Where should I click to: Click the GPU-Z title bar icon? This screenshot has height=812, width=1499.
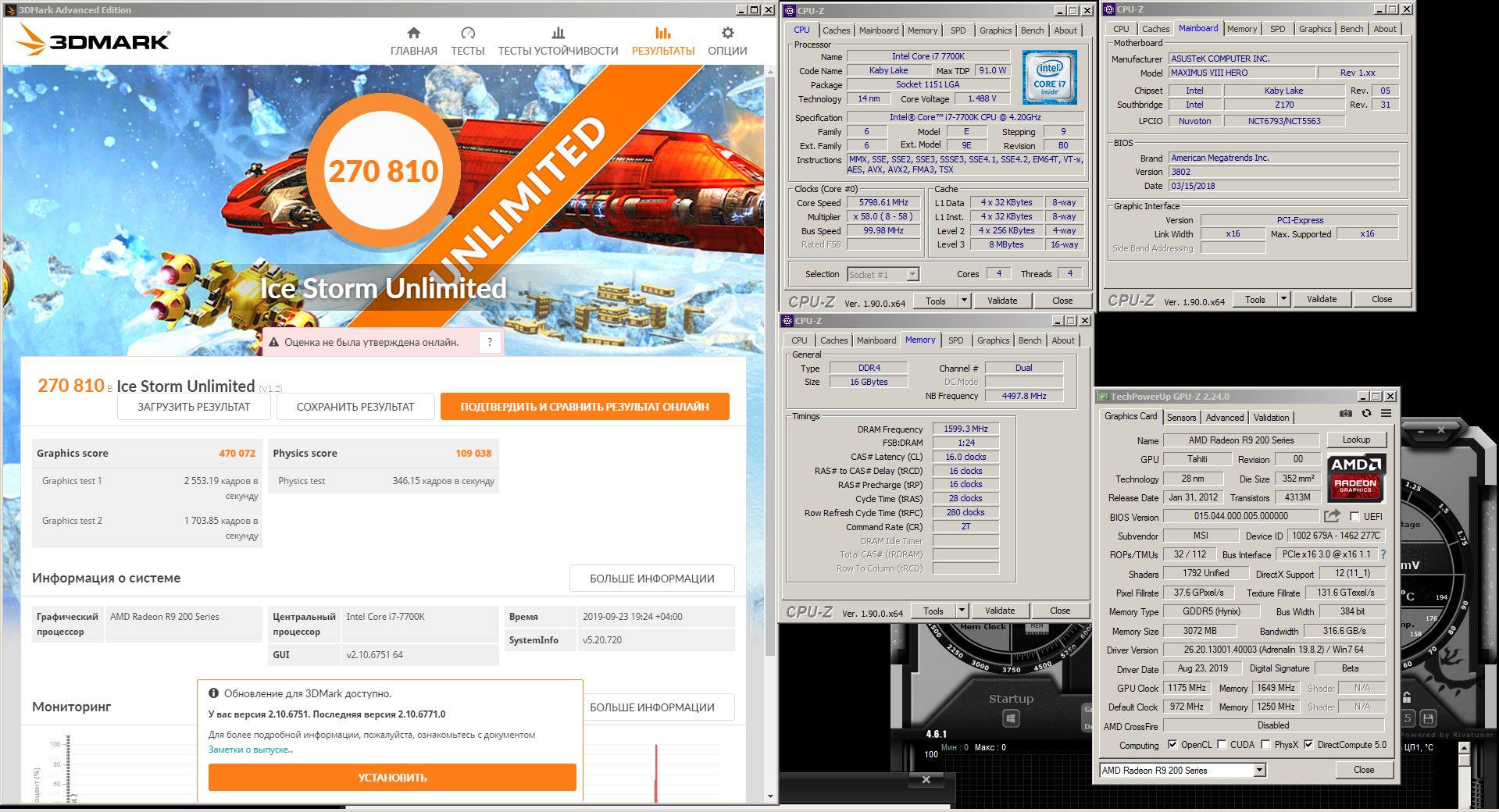coord(1103,397)
